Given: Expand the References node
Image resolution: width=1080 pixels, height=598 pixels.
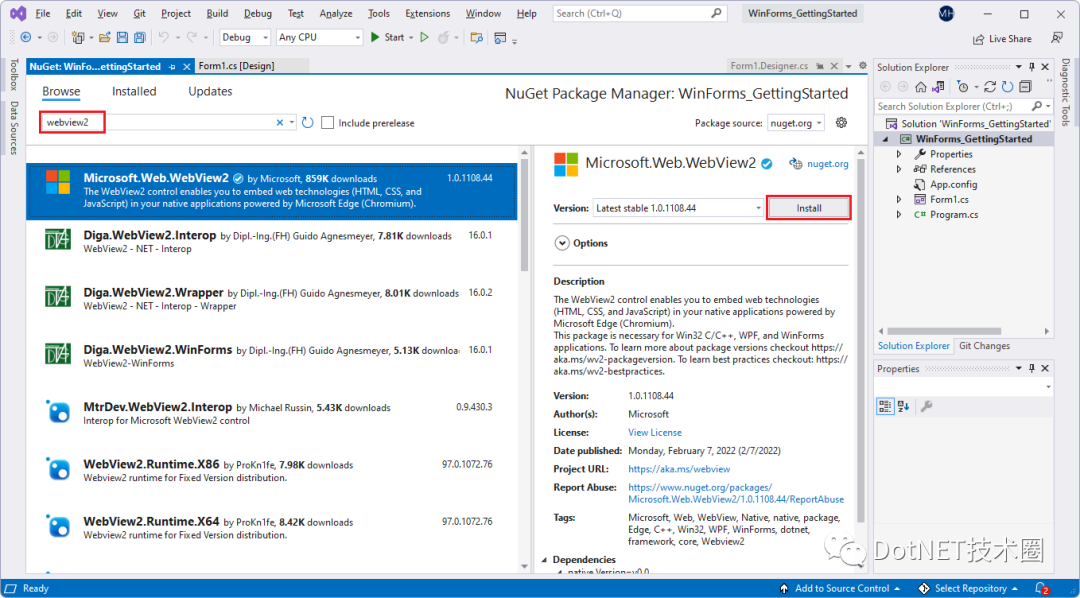Looking at the screenshot, I should tap(899, 169).
